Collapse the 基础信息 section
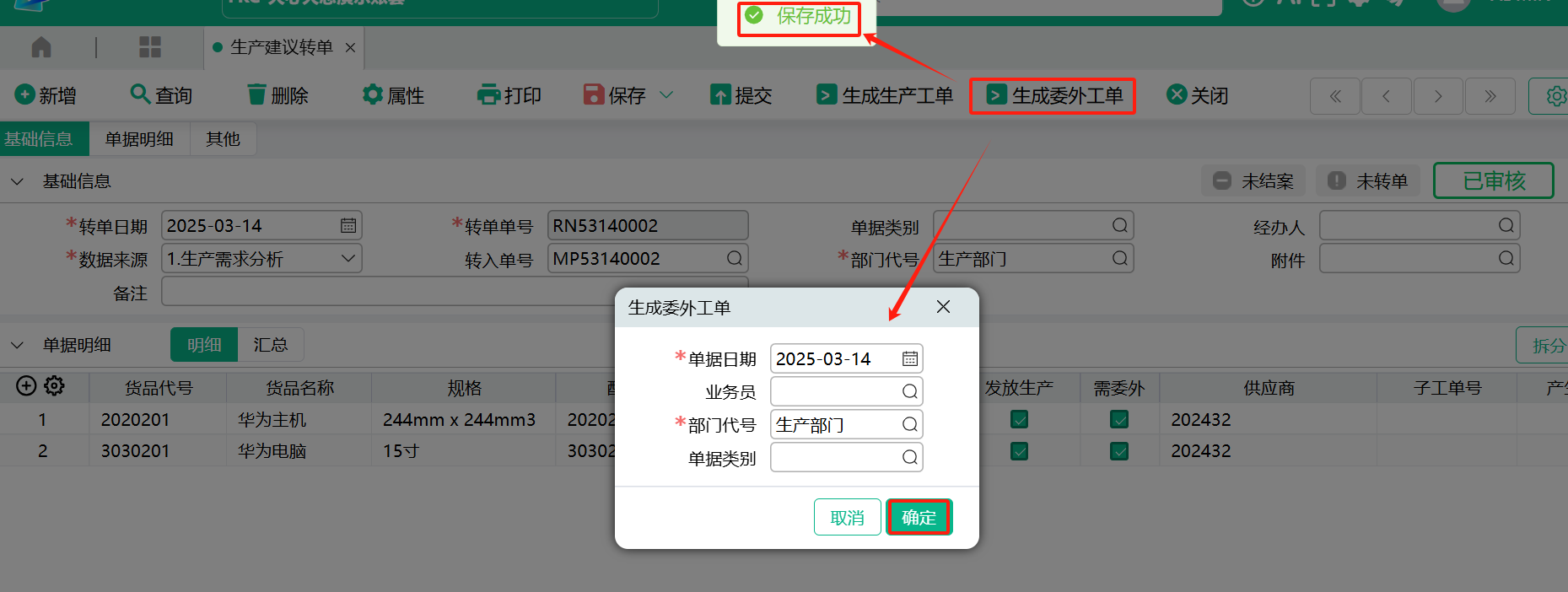 tap(17, 181)
